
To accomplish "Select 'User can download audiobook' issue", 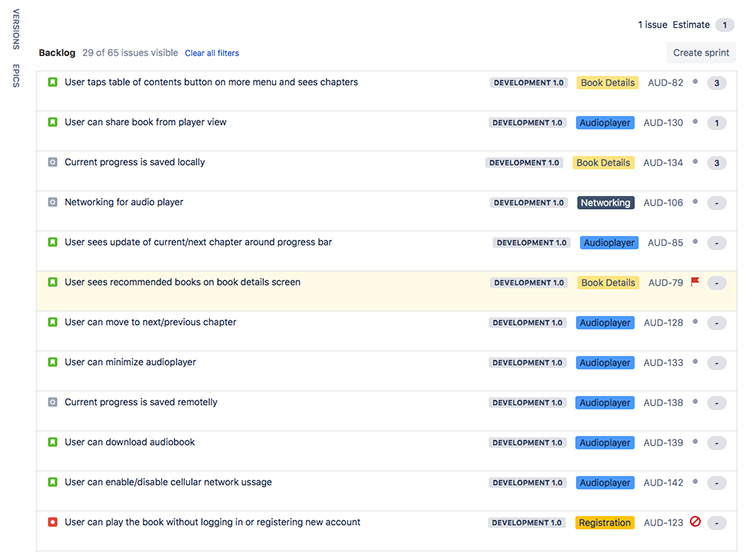I will coord(386,451).
